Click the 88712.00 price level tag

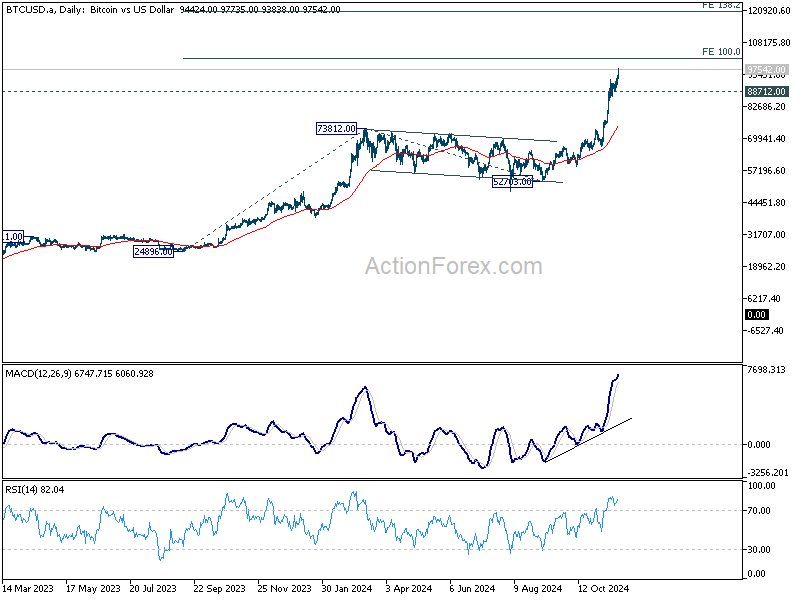point(766,91)
